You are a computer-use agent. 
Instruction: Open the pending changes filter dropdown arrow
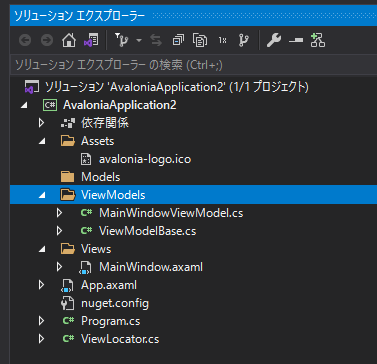139,41
